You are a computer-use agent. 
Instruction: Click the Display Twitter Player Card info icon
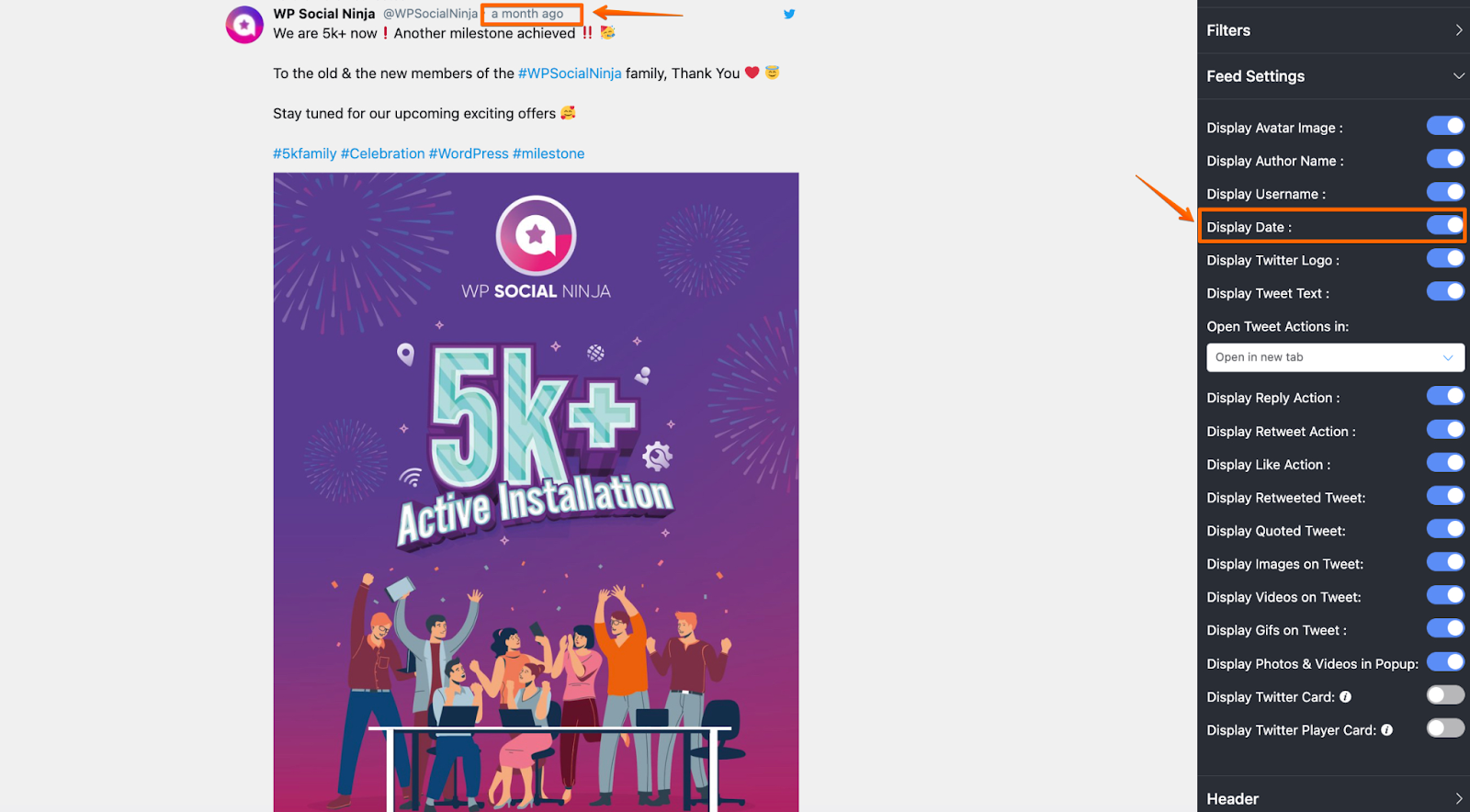[x=1386, y=730]
